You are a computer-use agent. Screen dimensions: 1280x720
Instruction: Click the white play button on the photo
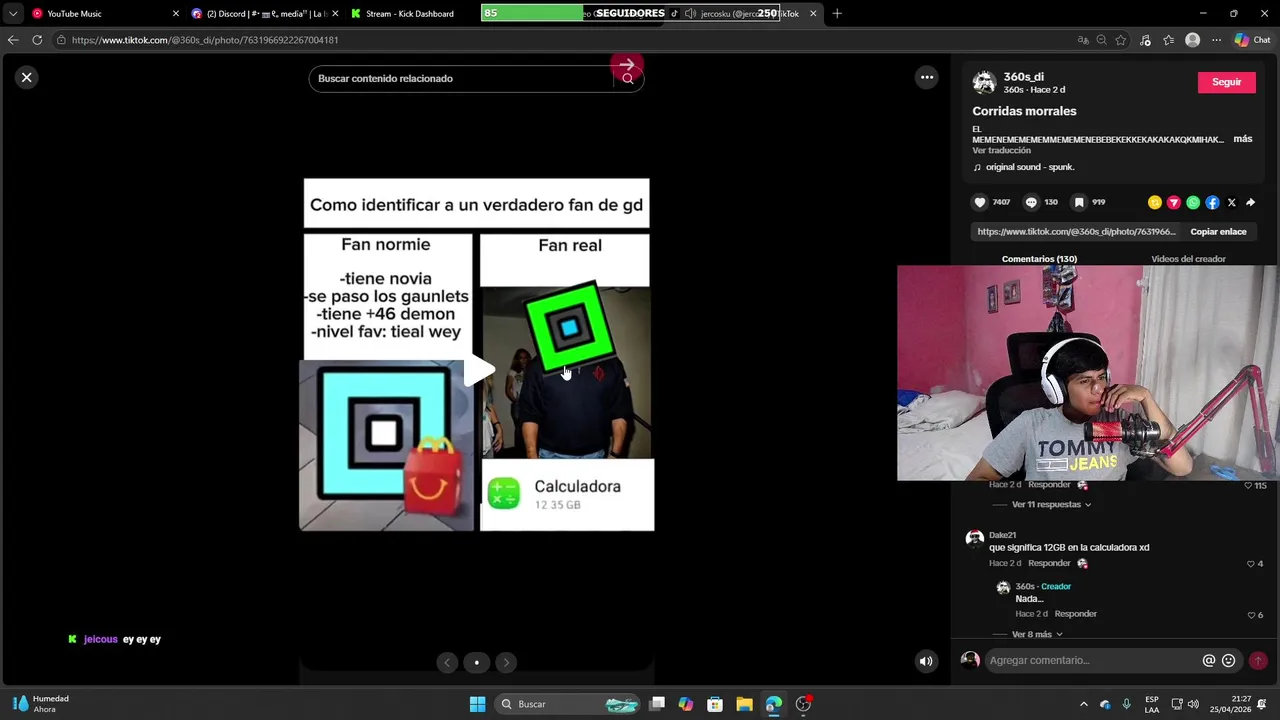(480, 371)
